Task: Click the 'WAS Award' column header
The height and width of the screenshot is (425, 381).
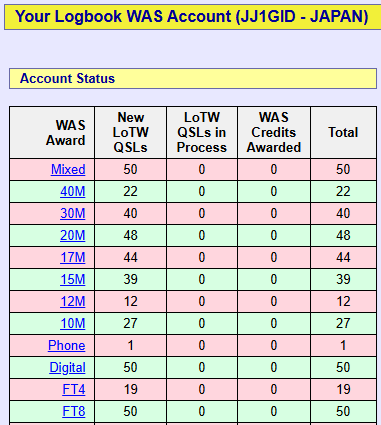Action: (x=65, y=133)
